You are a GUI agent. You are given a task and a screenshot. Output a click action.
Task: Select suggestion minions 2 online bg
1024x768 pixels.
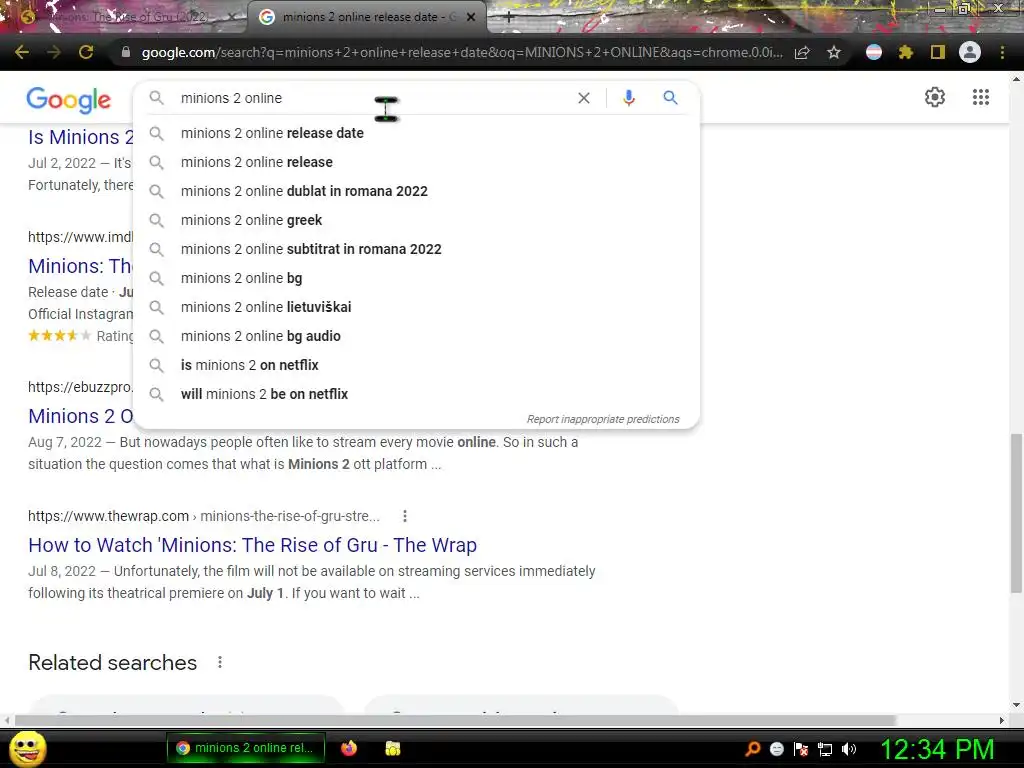point(416,278)
